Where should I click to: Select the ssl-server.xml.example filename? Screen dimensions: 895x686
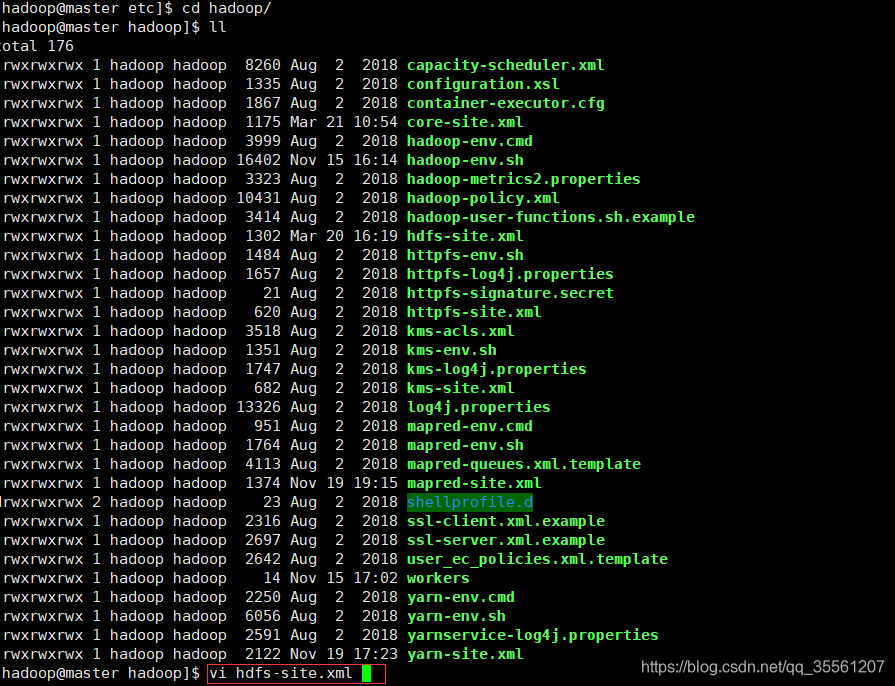[505, 540]
